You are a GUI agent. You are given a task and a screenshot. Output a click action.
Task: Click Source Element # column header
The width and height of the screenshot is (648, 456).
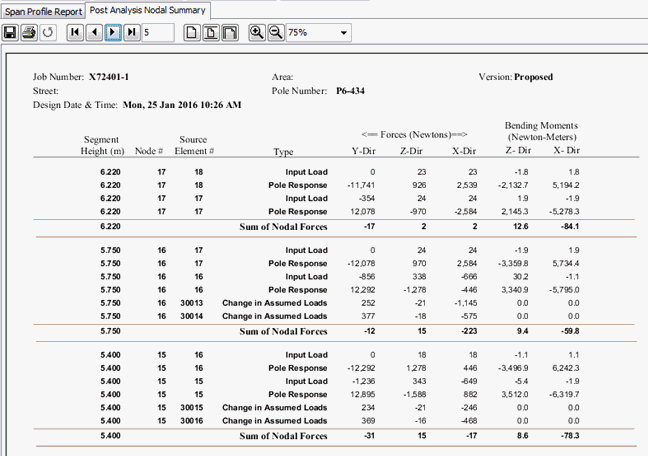[194, 145]
